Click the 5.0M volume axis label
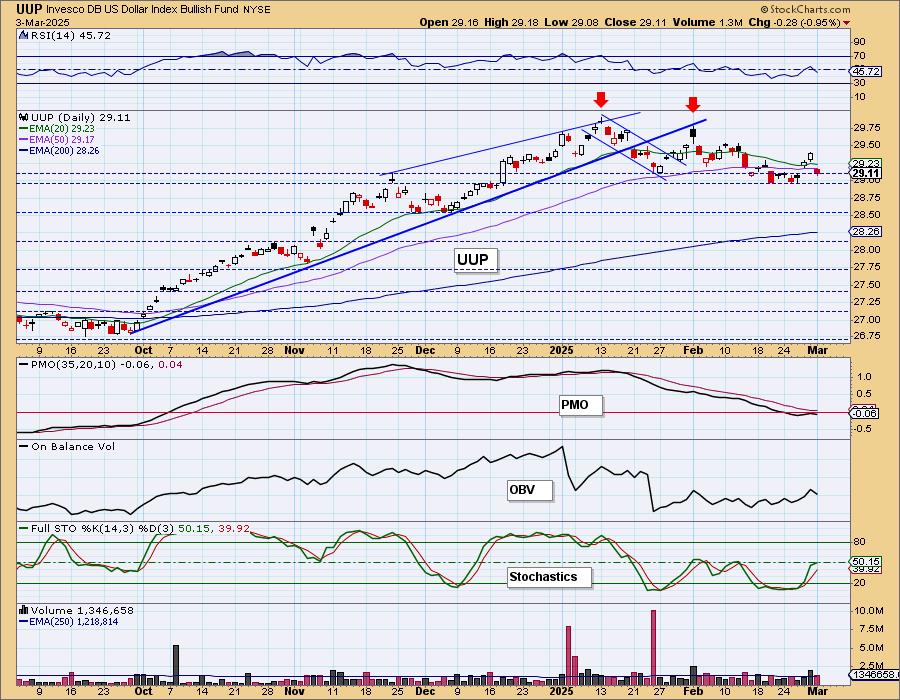This screenshot has height=700, width=900. [870, 648]
